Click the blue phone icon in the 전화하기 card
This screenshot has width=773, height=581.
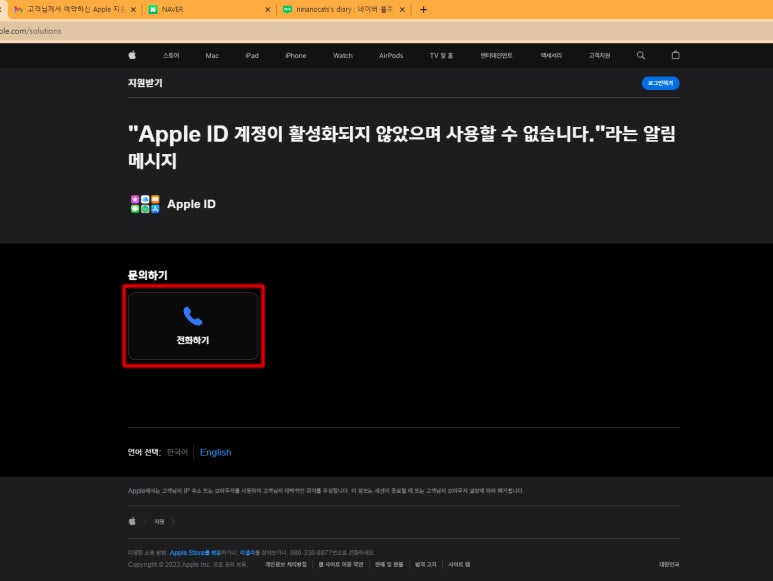[x=193, y=316]
